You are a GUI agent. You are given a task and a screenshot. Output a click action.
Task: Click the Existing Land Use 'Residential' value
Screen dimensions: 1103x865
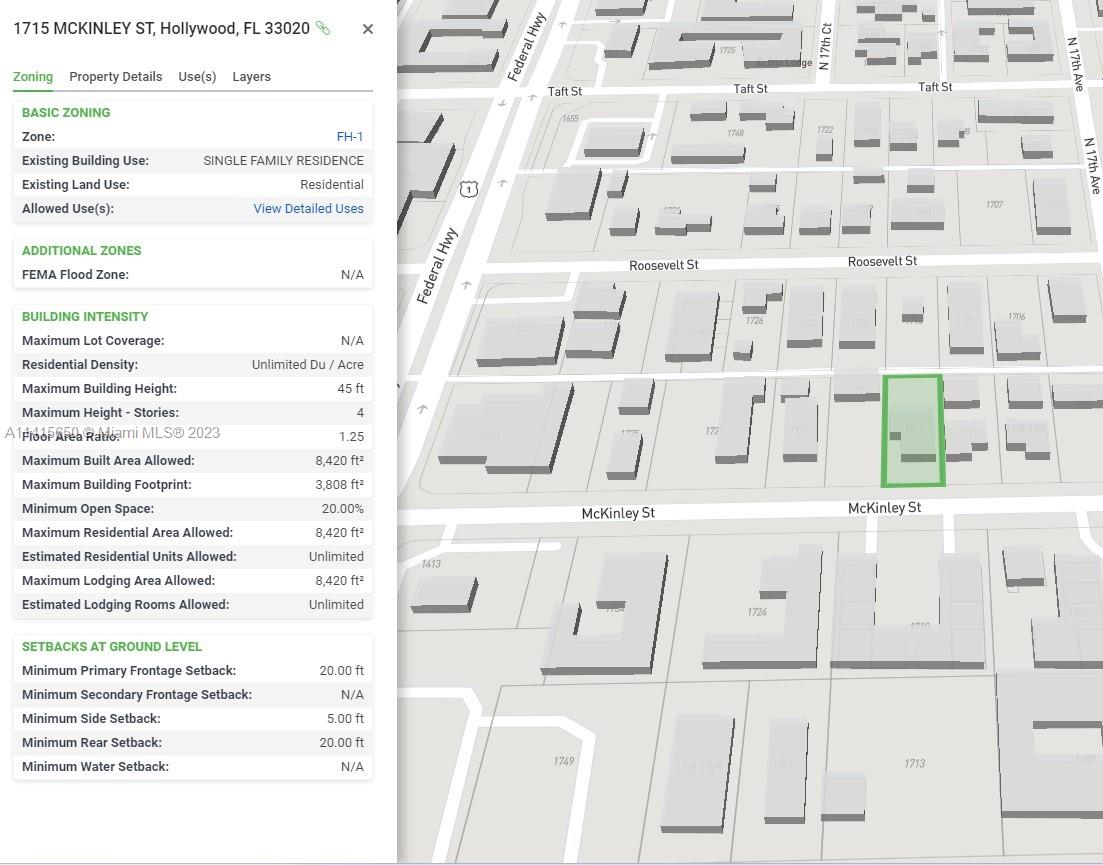[331, 184]
